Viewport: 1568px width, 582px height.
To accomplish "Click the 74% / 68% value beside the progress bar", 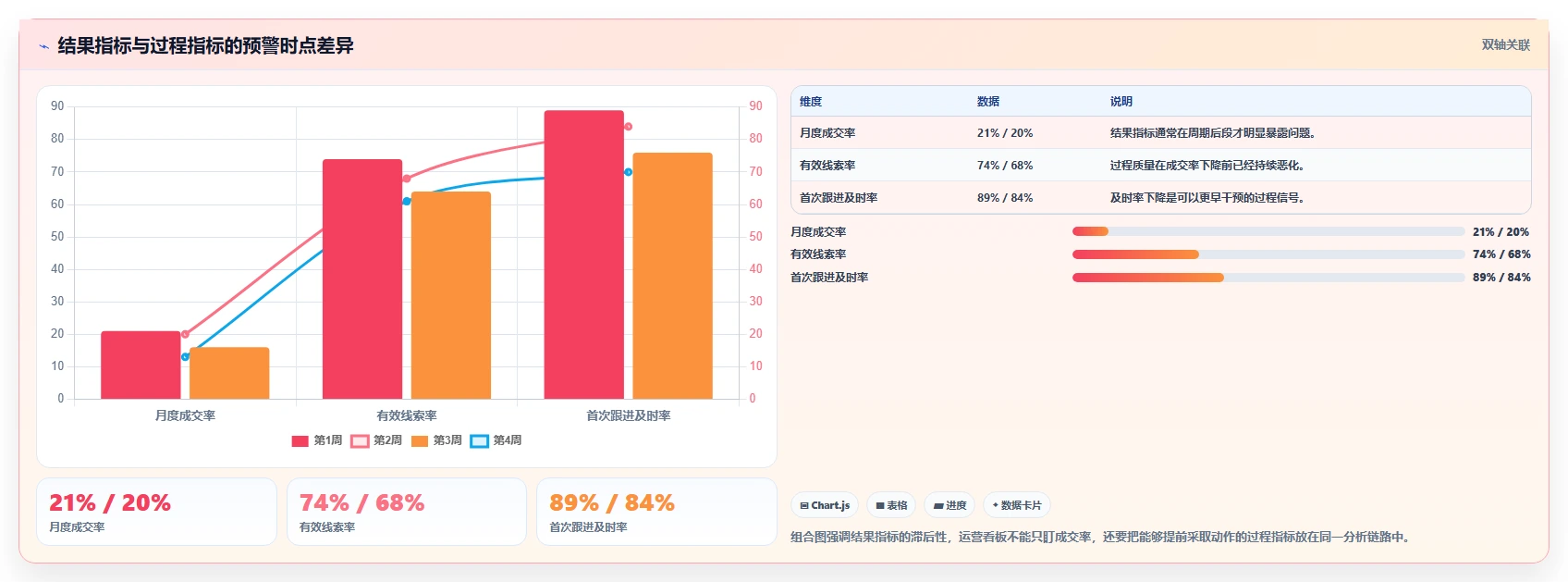I will coord(1501,254).
